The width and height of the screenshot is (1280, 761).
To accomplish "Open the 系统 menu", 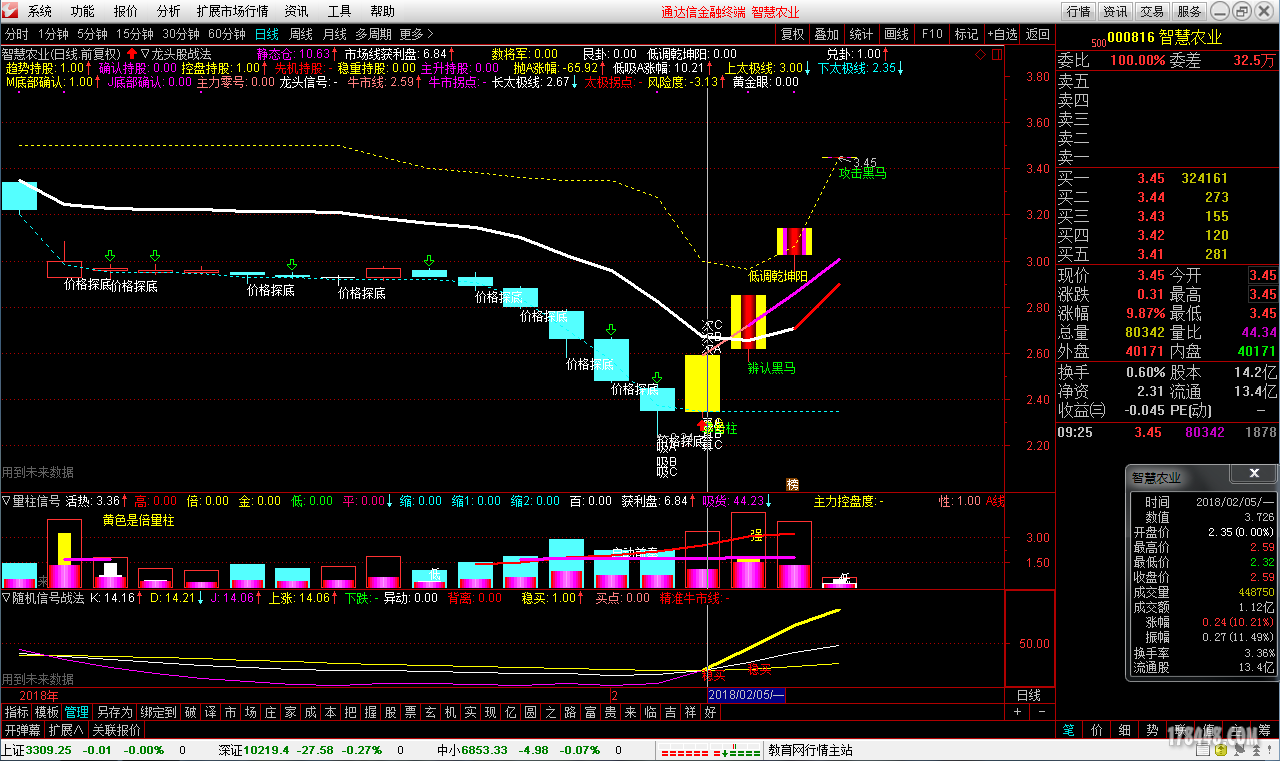I will click(40, 12).
